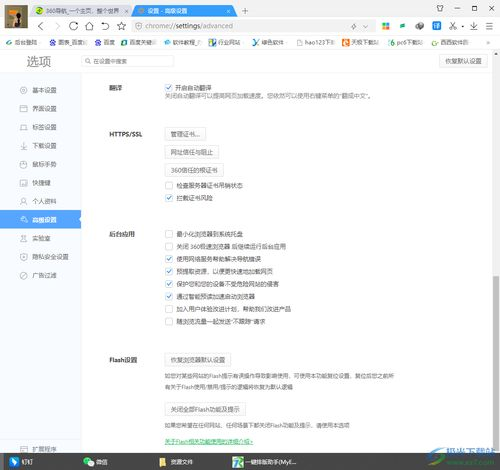Reload the page with the refresh icon
Viewport: 500px width, 470px height.
[73, 26]
